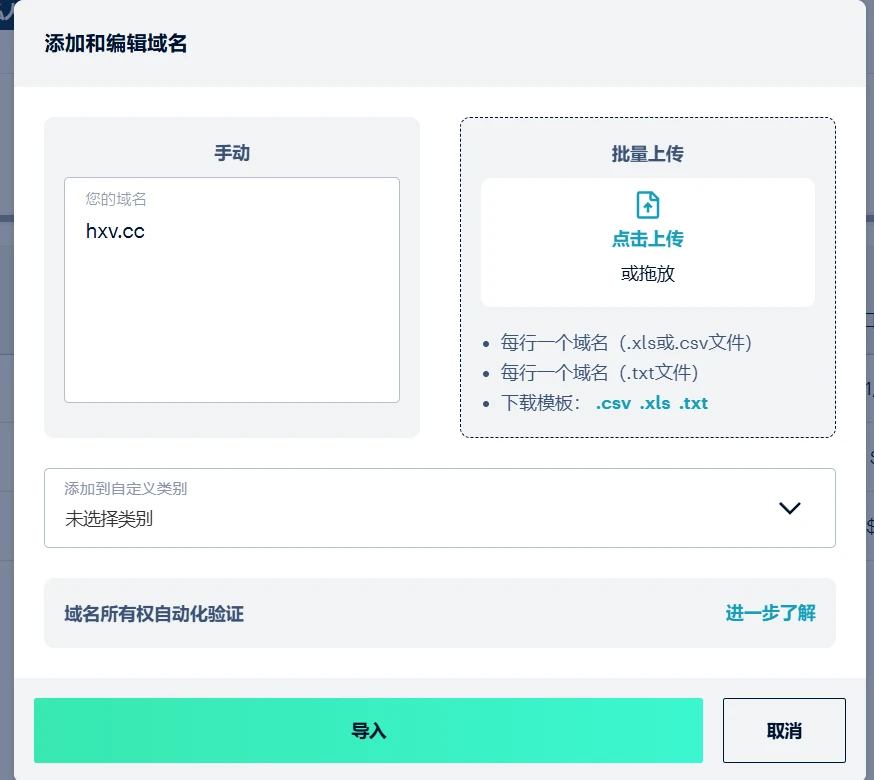Click the 点击上传 upload link

pos(648,239)
